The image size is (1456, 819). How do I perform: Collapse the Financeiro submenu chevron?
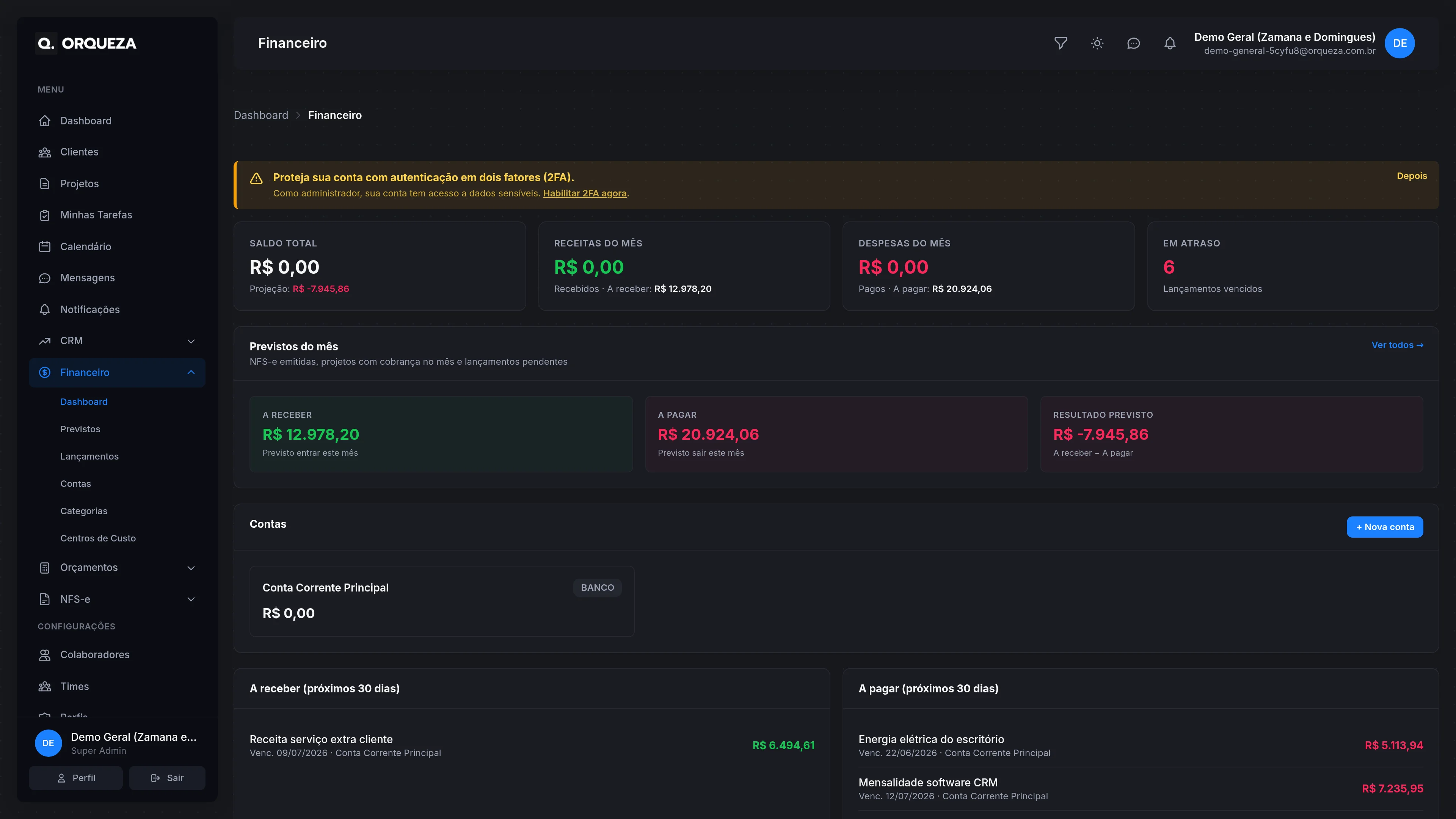[191, 372]
